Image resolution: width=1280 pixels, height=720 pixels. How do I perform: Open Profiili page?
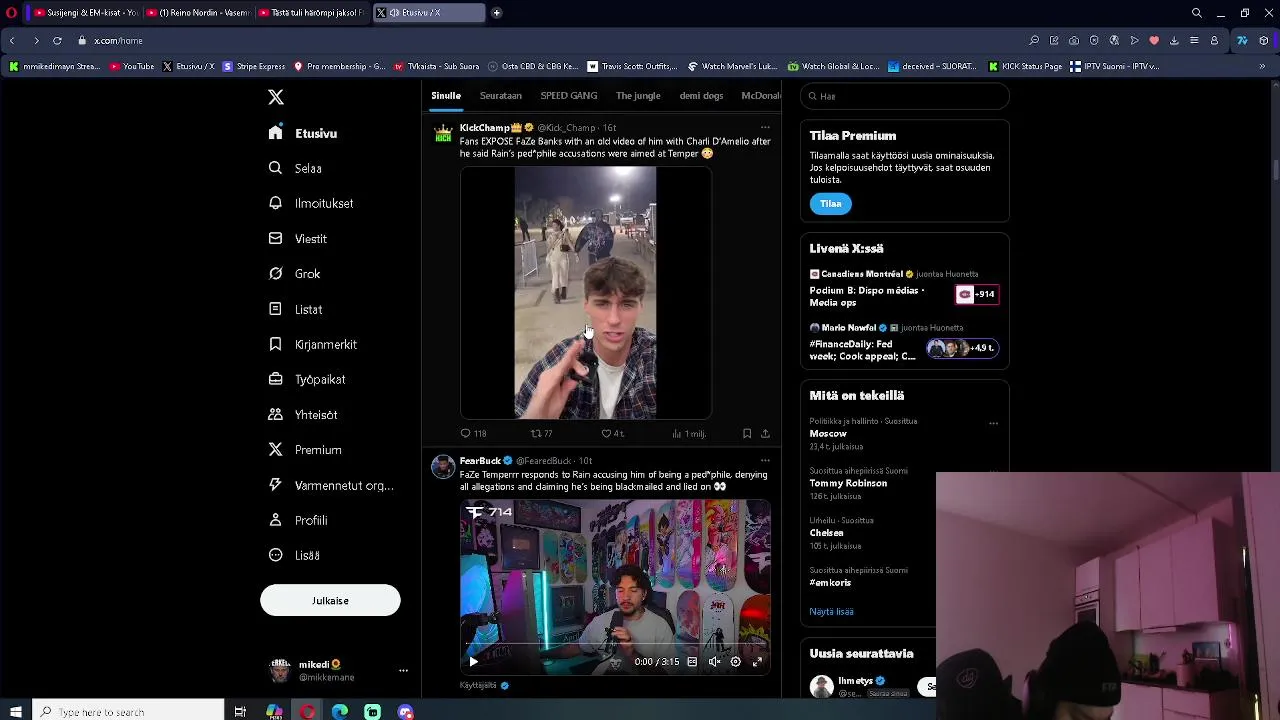(298, 520)
